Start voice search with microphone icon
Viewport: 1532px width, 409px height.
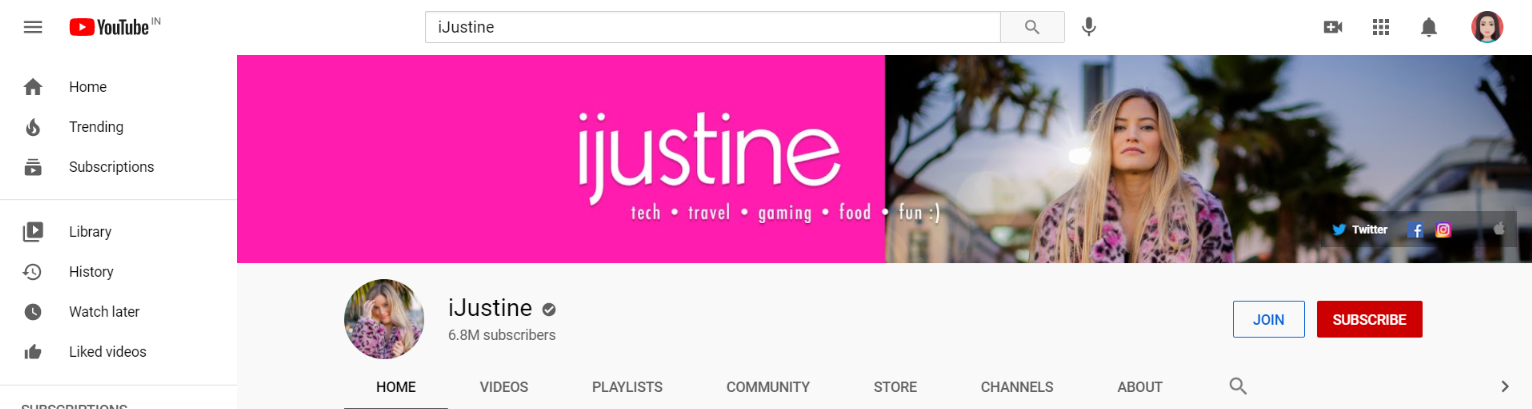click(x=1089, y=27)
